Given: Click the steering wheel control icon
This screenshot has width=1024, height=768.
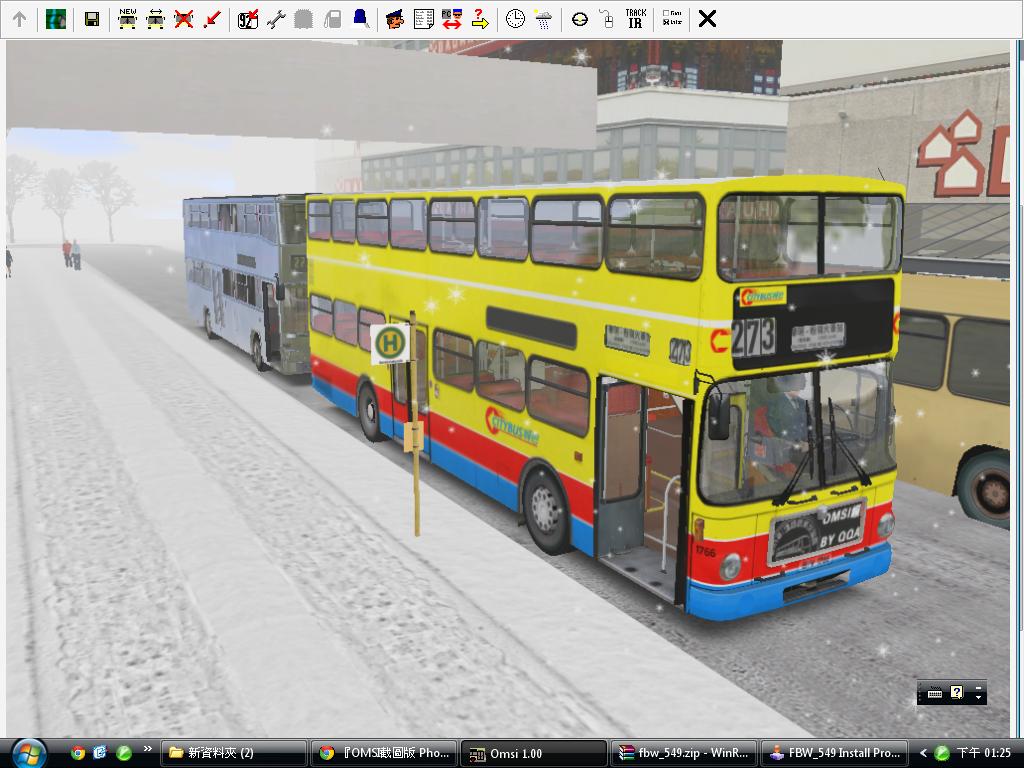Looking at the screenshot, I should 579,19.
